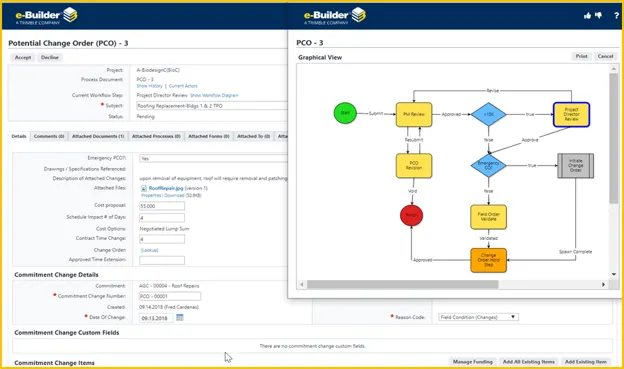Image resolution: width=624 pixels, height=369 pixels.
Task: Click the Initiate Change Order node
Action: coord(575,166)
